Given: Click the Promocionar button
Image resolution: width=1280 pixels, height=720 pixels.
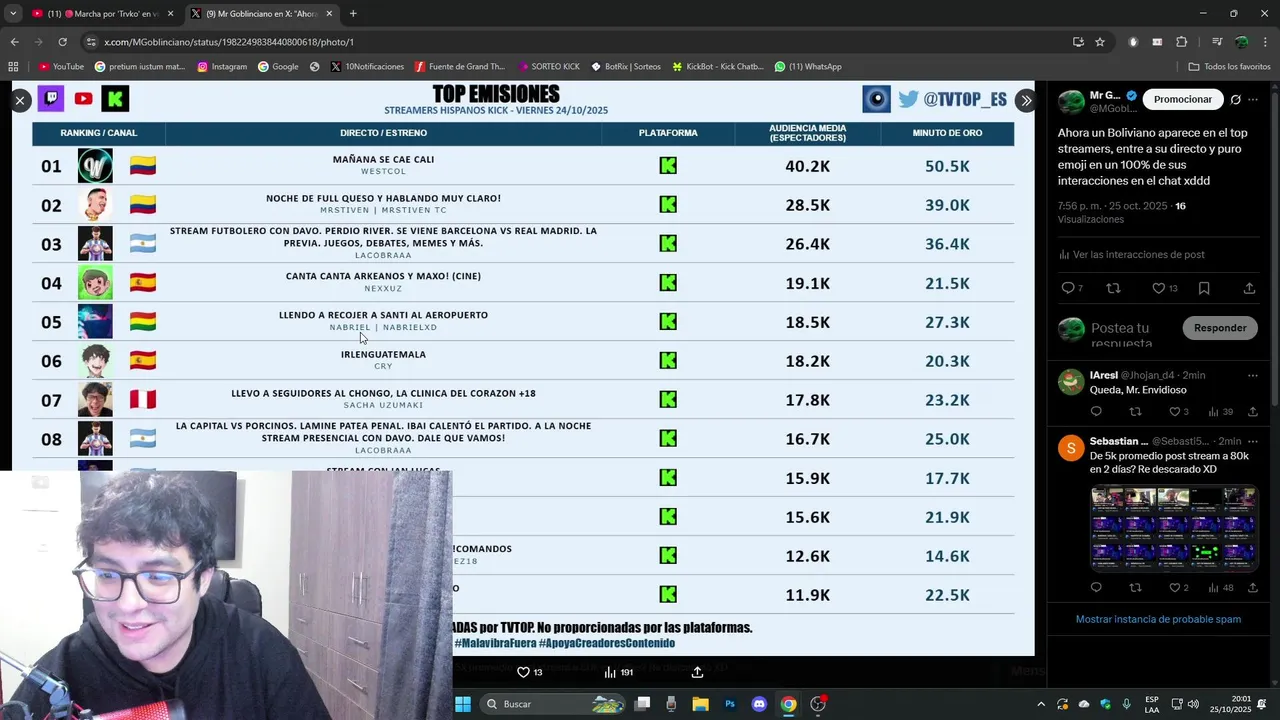Looking at the screenshot, I should 1183,99.
